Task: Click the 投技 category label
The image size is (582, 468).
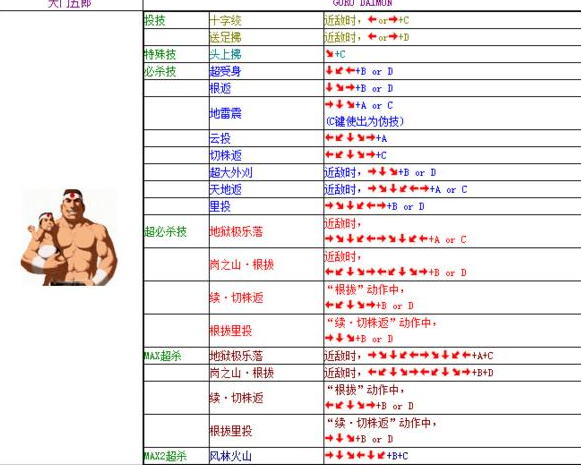Action: click(x=154, y=20)
